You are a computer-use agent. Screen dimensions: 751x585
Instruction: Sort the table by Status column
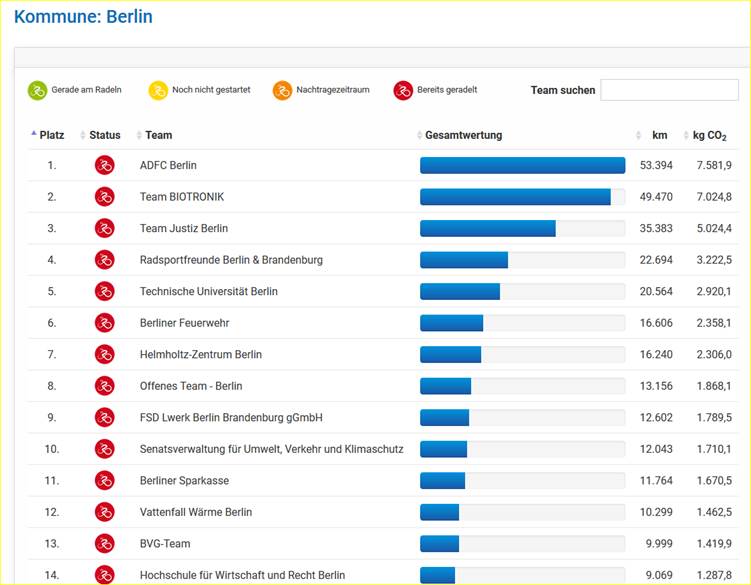104,135
